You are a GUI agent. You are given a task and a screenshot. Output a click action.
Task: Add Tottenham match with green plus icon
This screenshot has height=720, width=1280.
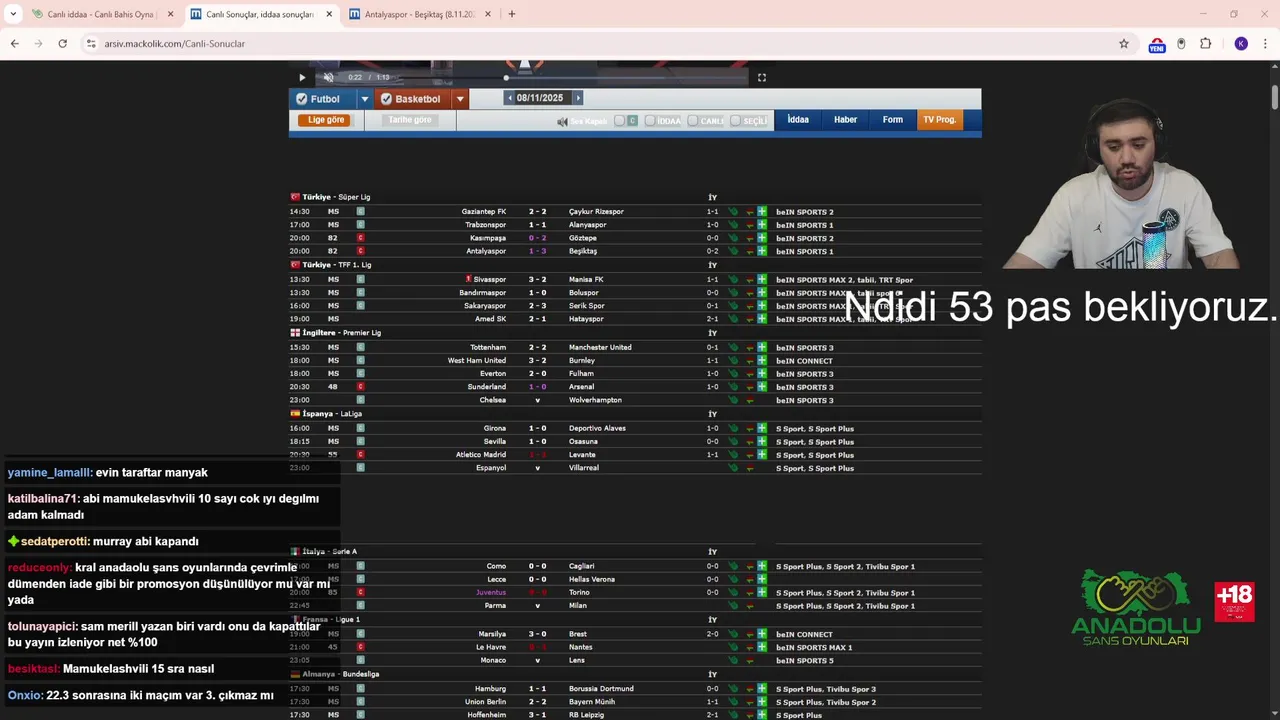tap(762, 347)
